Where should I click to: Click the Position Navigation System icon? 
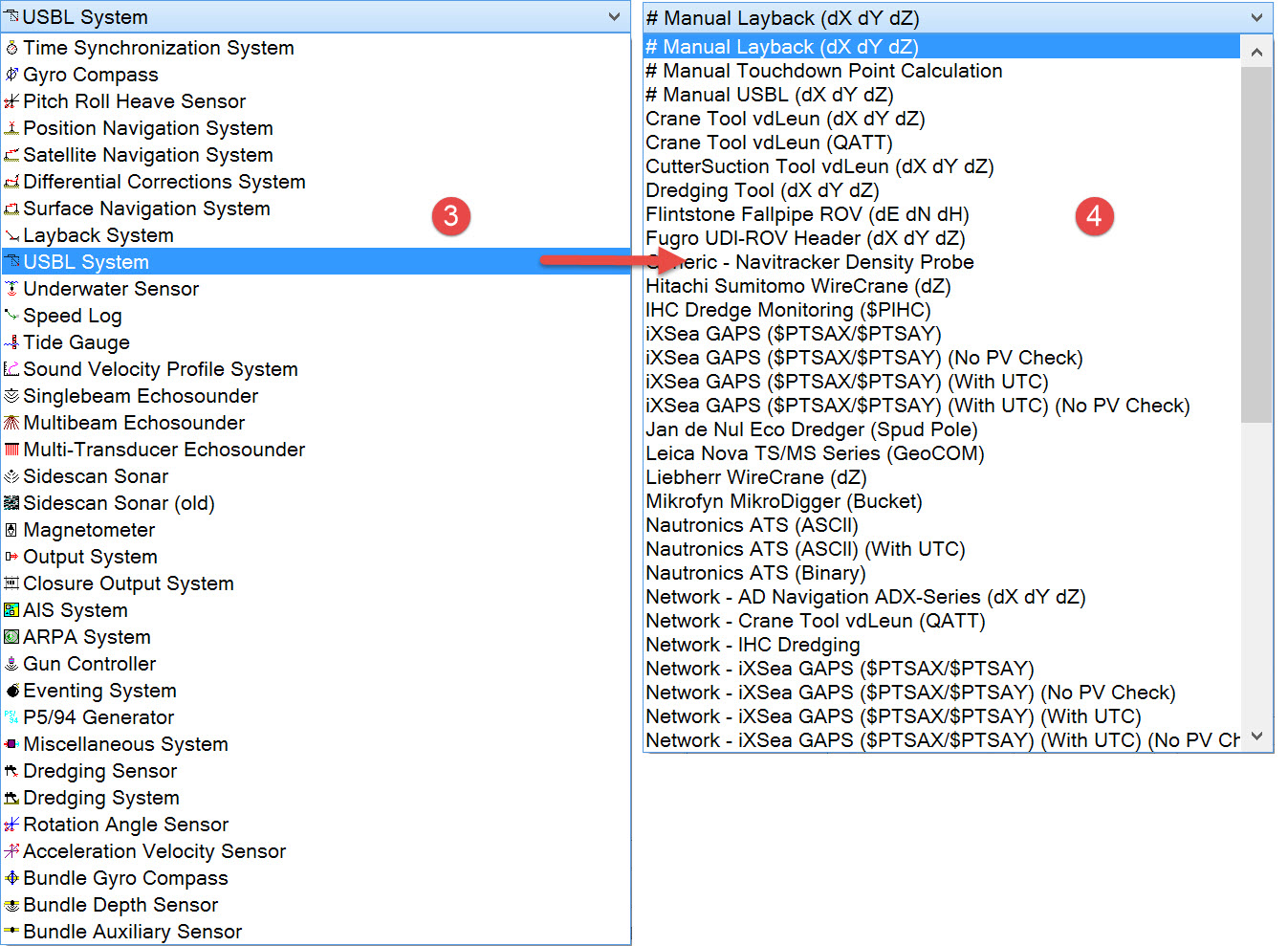[x=11, y=128]
